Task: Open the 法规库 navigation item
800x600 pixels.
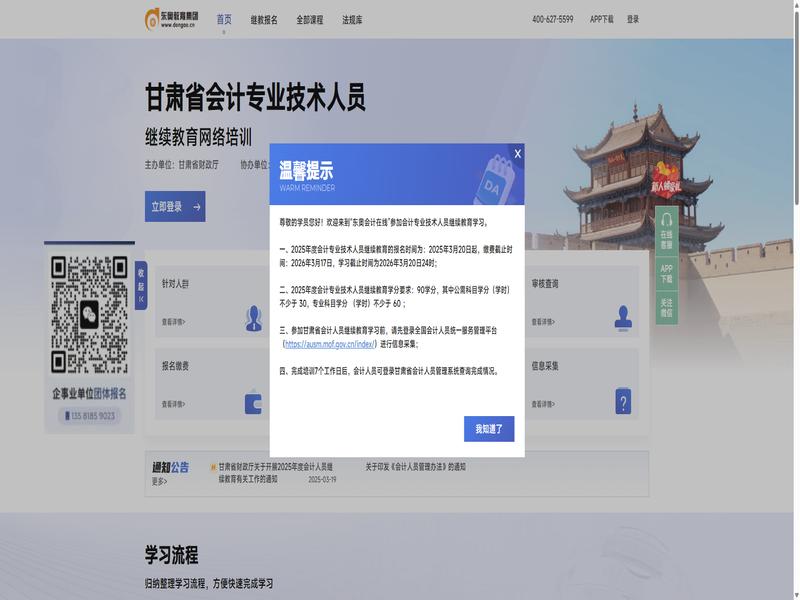Action: 352,19
